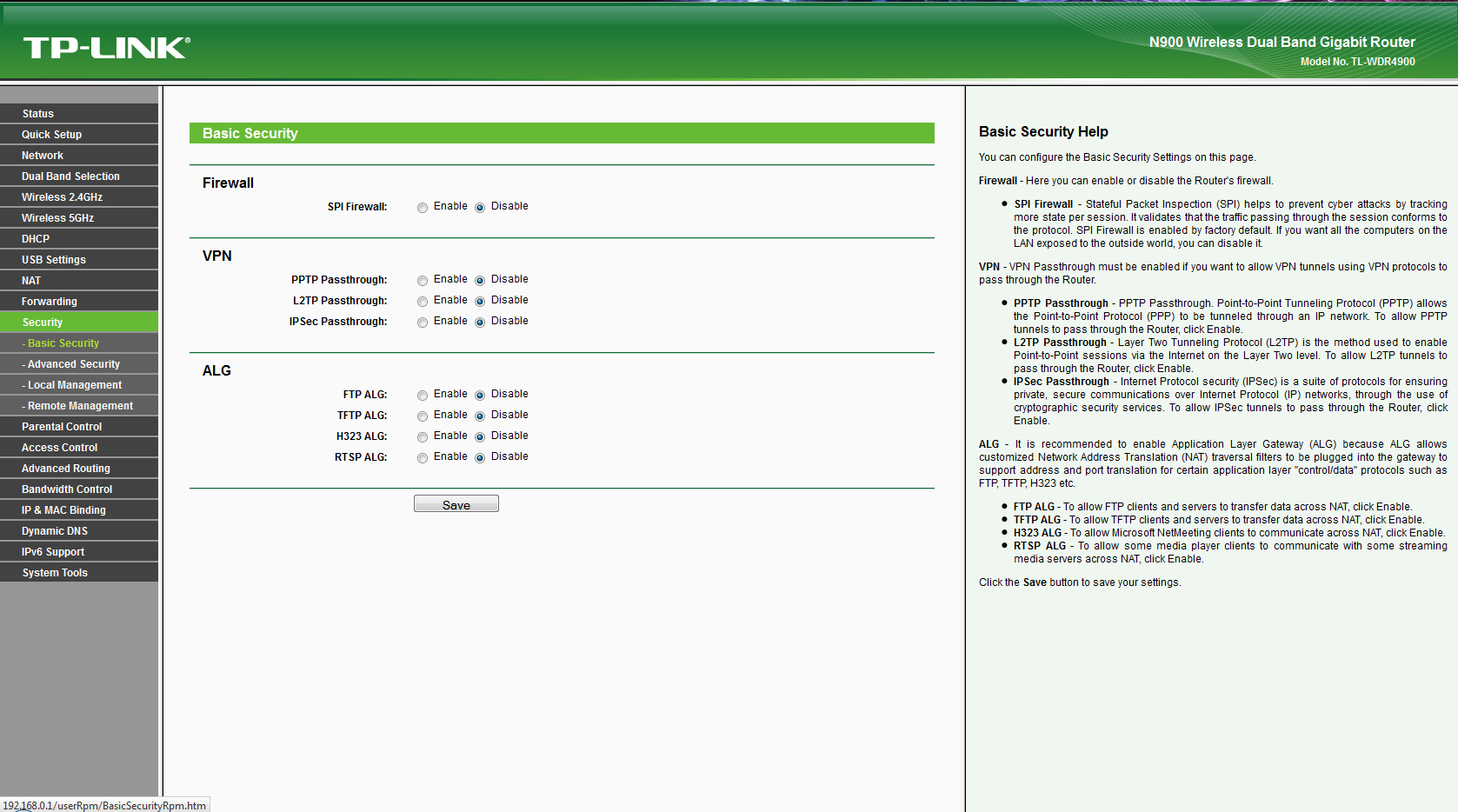The width and height of the screenshot is (1458, 812).
Task: Open the Network menu
Action: pos(79,156)
